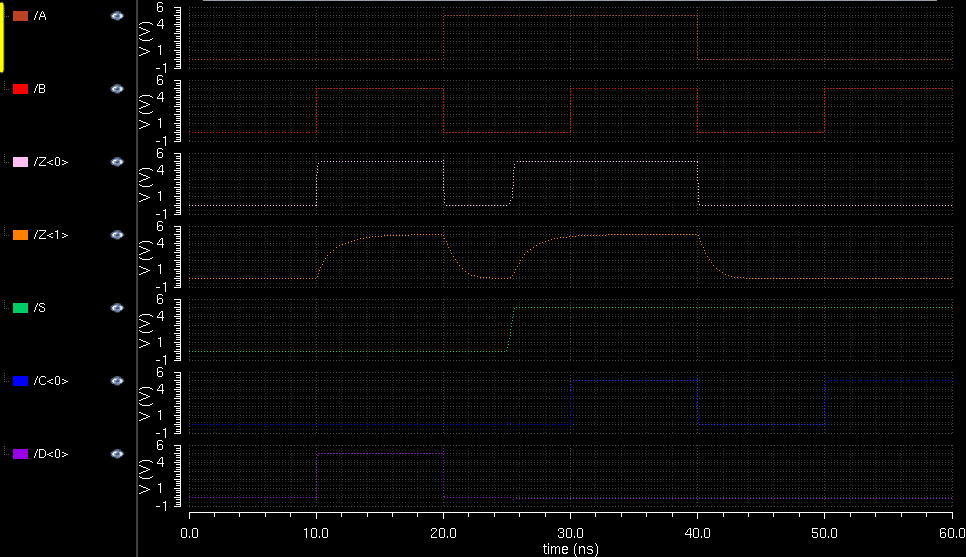
Task: Open the red color swatch of /B
Action: point(20,89)
